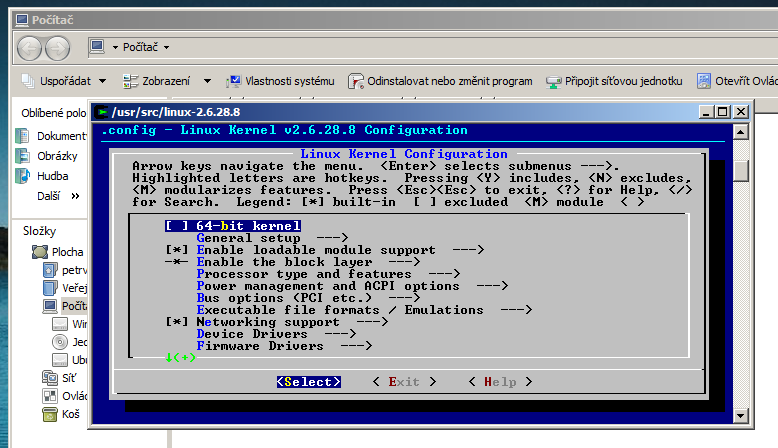Image resolution: width=778 pixels, height=448 pixels.
Task: Open dropdown arrow before Počítač breadcrumb
Action: (115, 48)
